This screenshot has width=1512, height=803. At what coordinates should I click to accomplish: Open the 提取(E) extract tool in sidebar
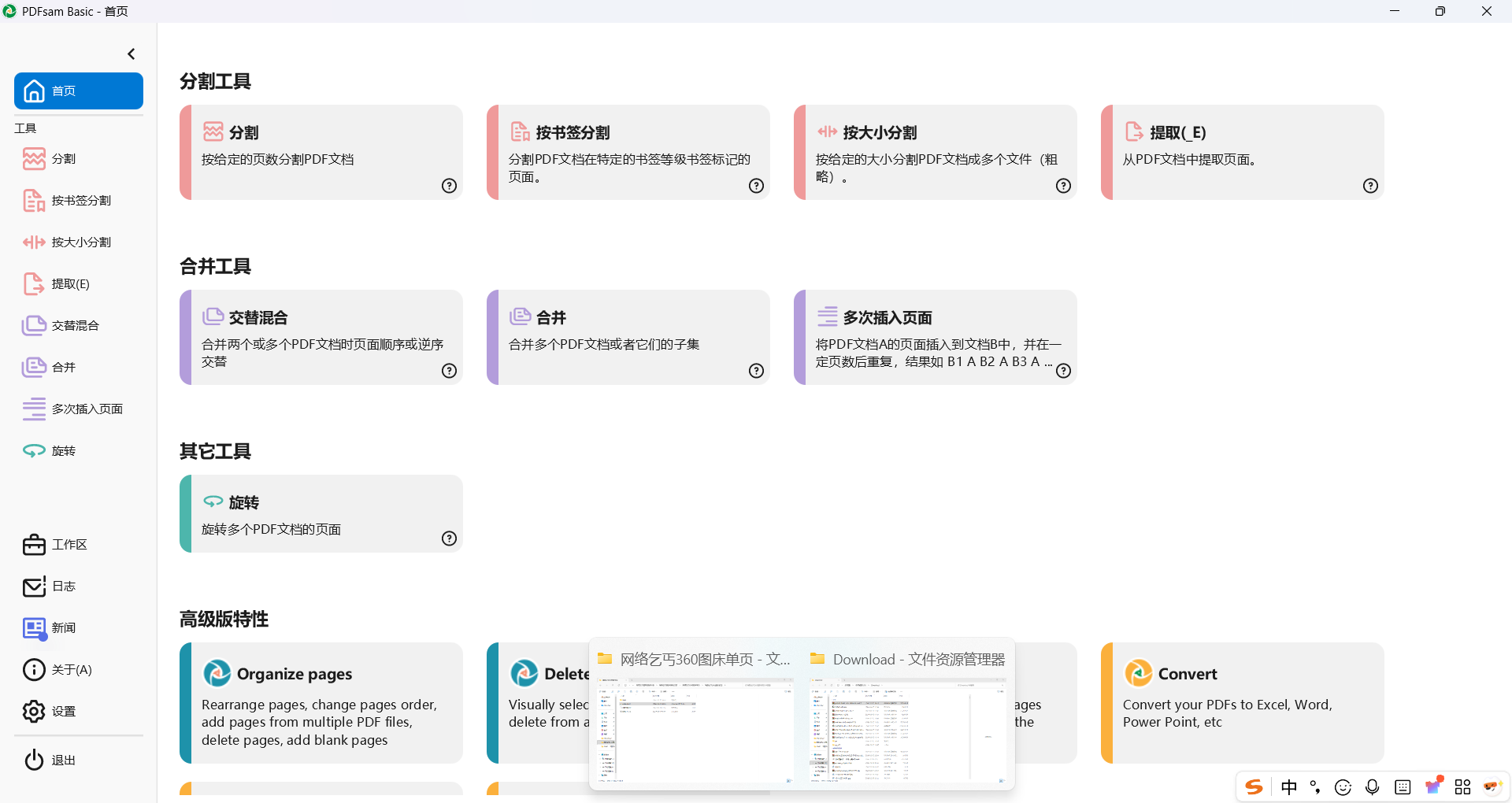point(70,284)
